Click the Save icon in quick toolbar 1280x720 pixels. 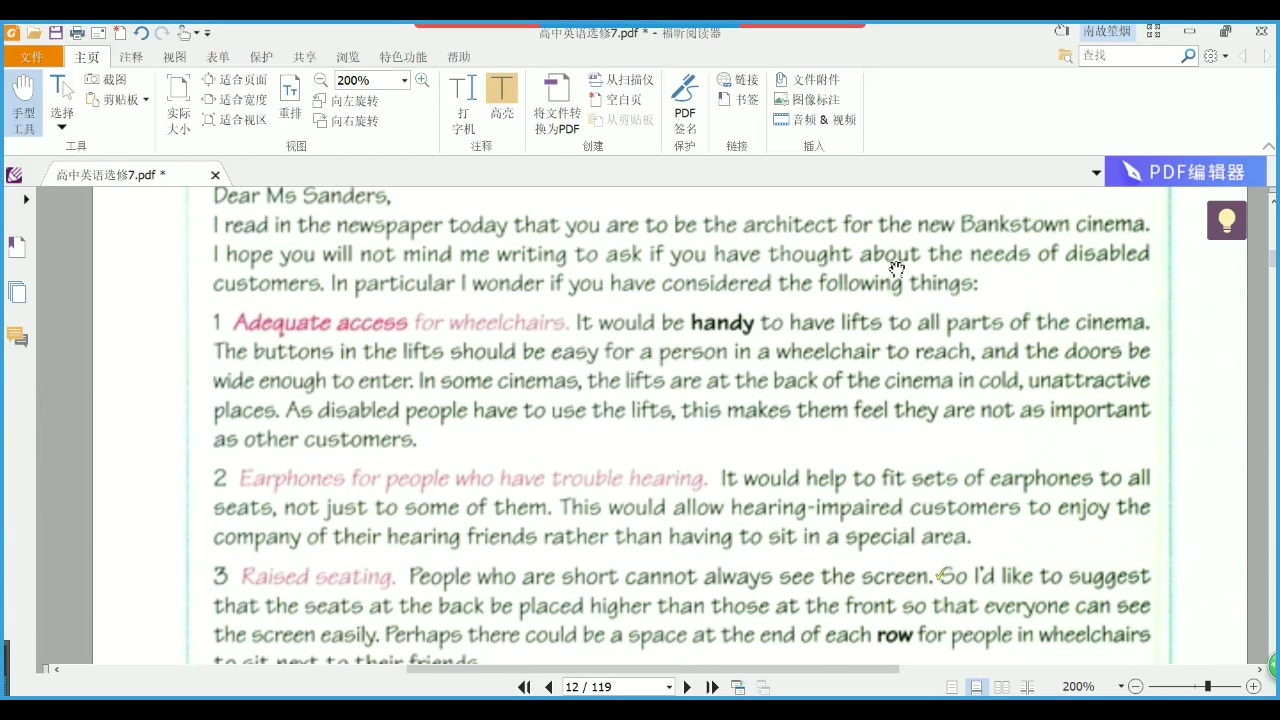(x=56, y=33)
